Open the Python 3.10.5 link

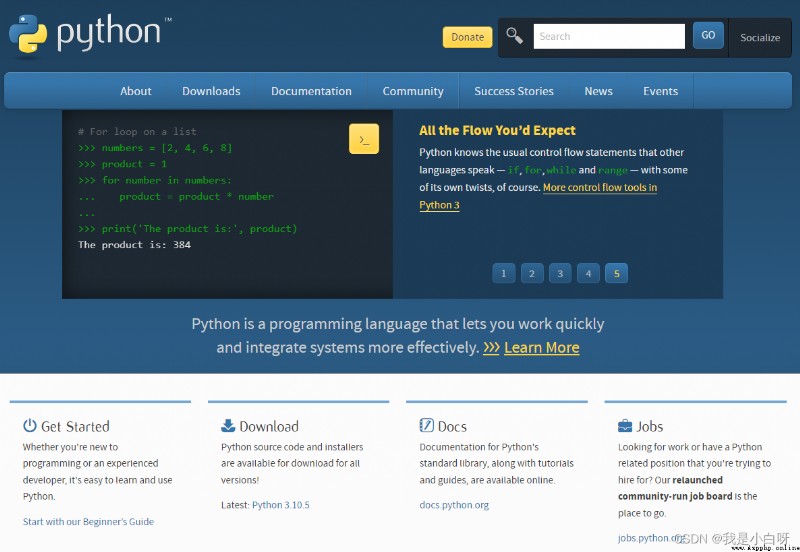281,505
